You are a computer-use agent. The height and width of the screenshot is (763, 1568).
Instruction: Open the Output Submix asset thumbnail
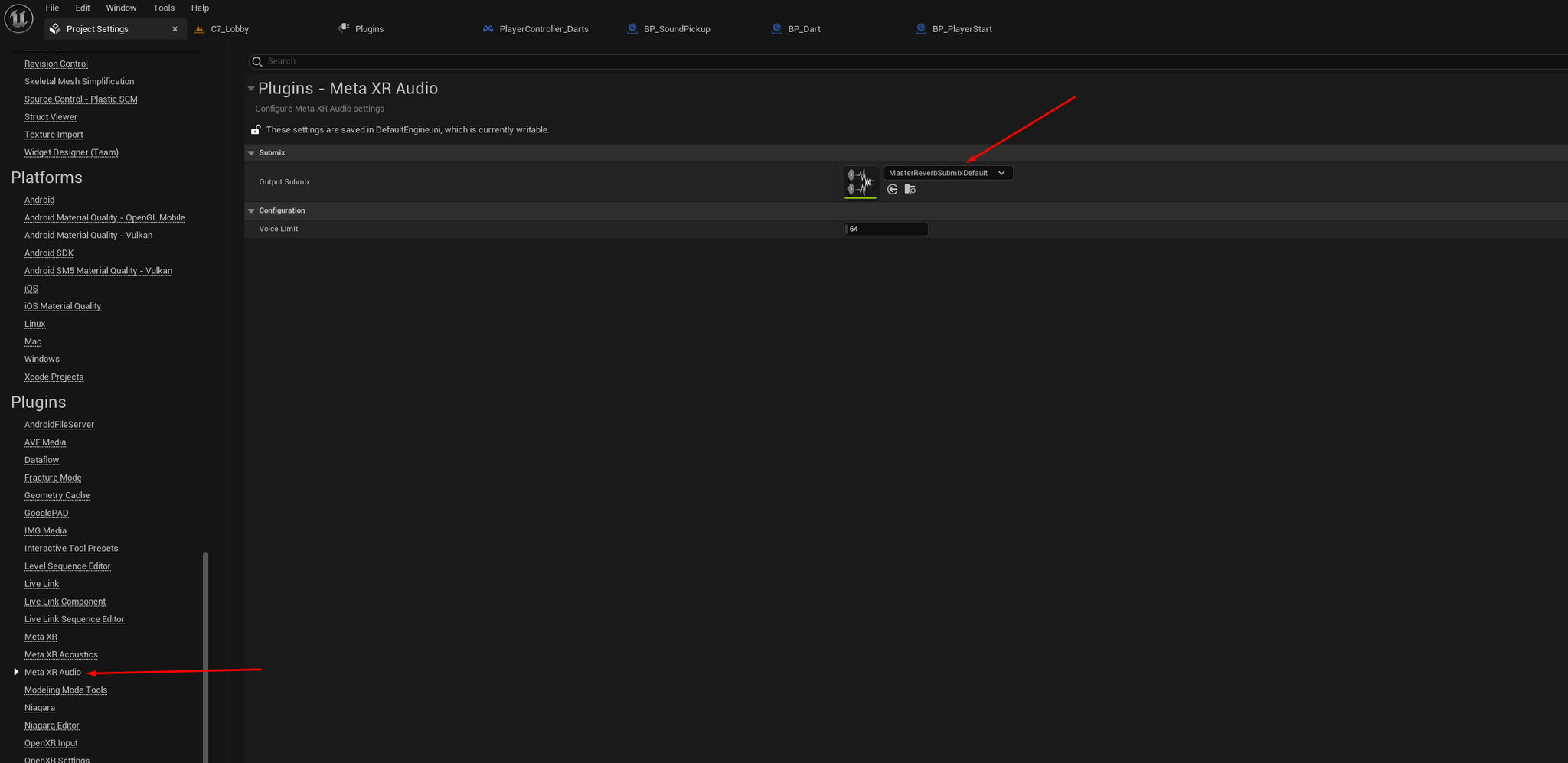(x=861, y=182)
